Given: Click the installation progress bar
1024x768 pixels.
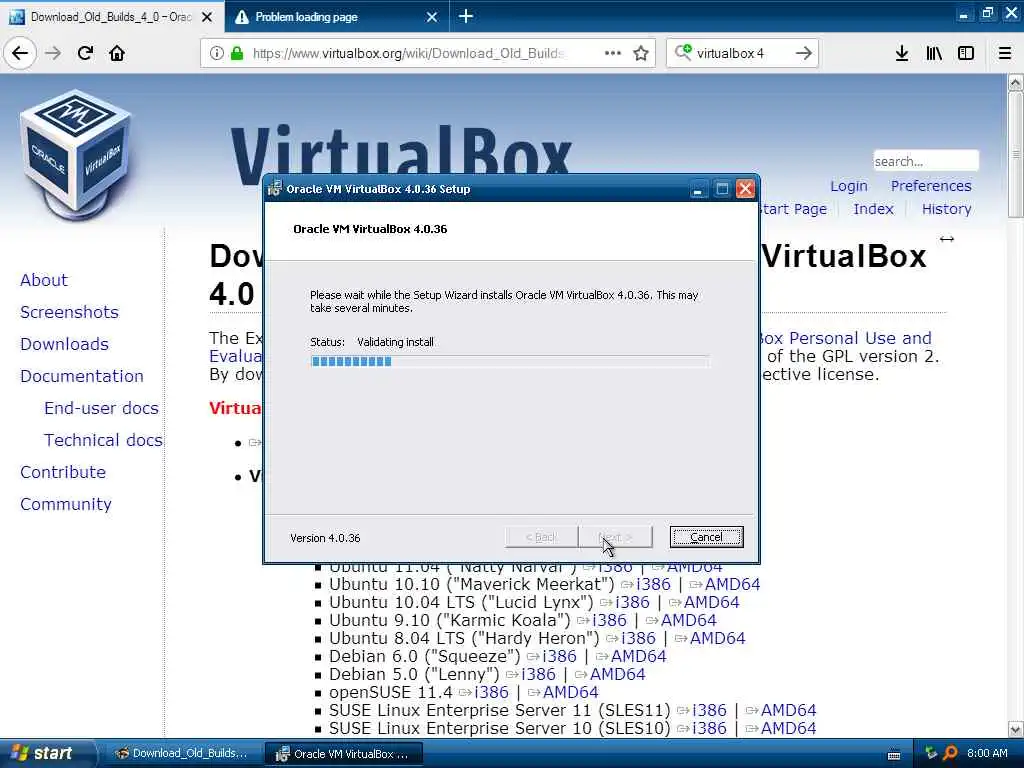Looking at the screenshot, I should pos(509,361).
